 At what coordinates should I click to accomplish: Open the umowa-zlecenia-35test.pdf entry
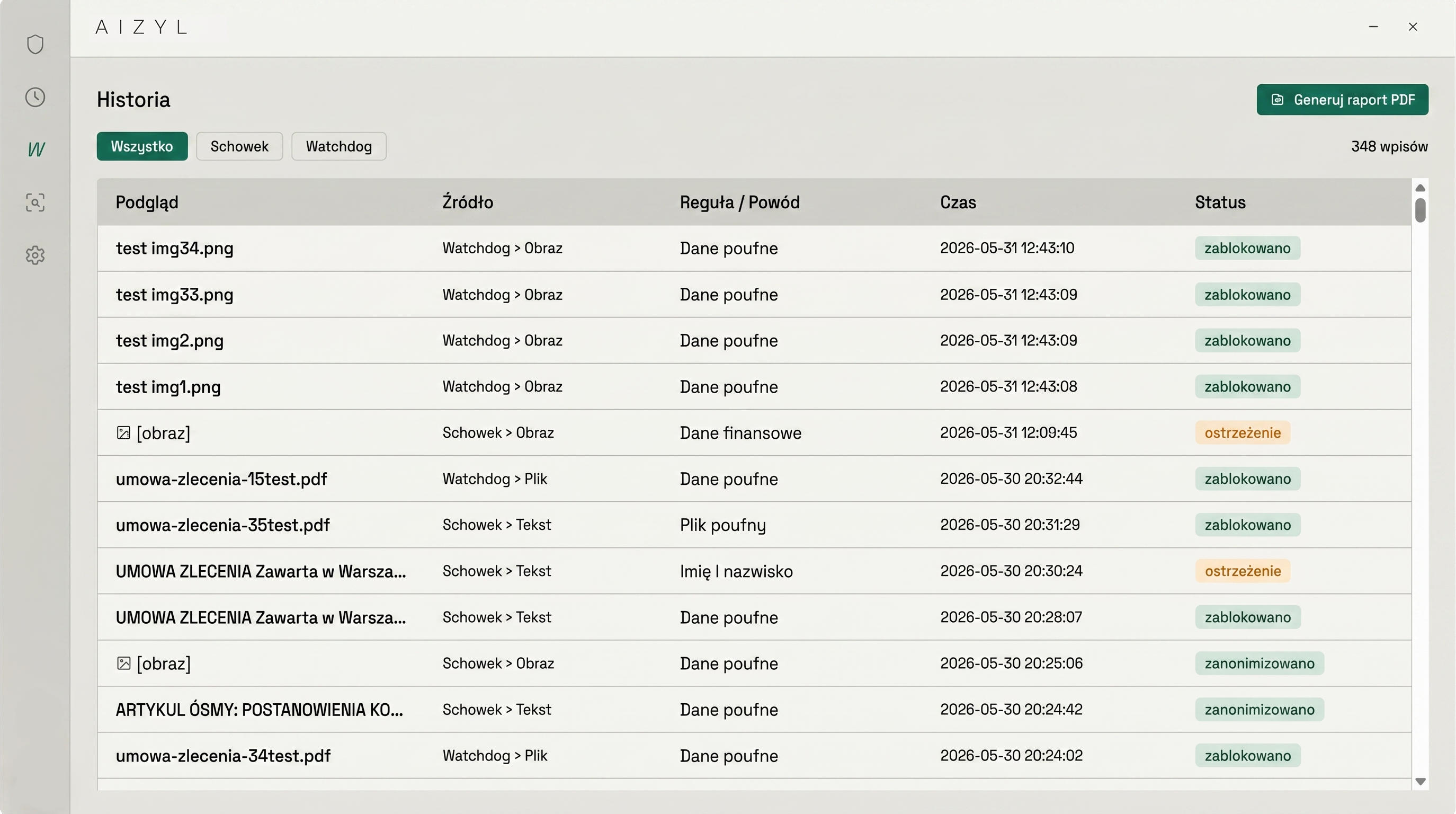[222, 525]
